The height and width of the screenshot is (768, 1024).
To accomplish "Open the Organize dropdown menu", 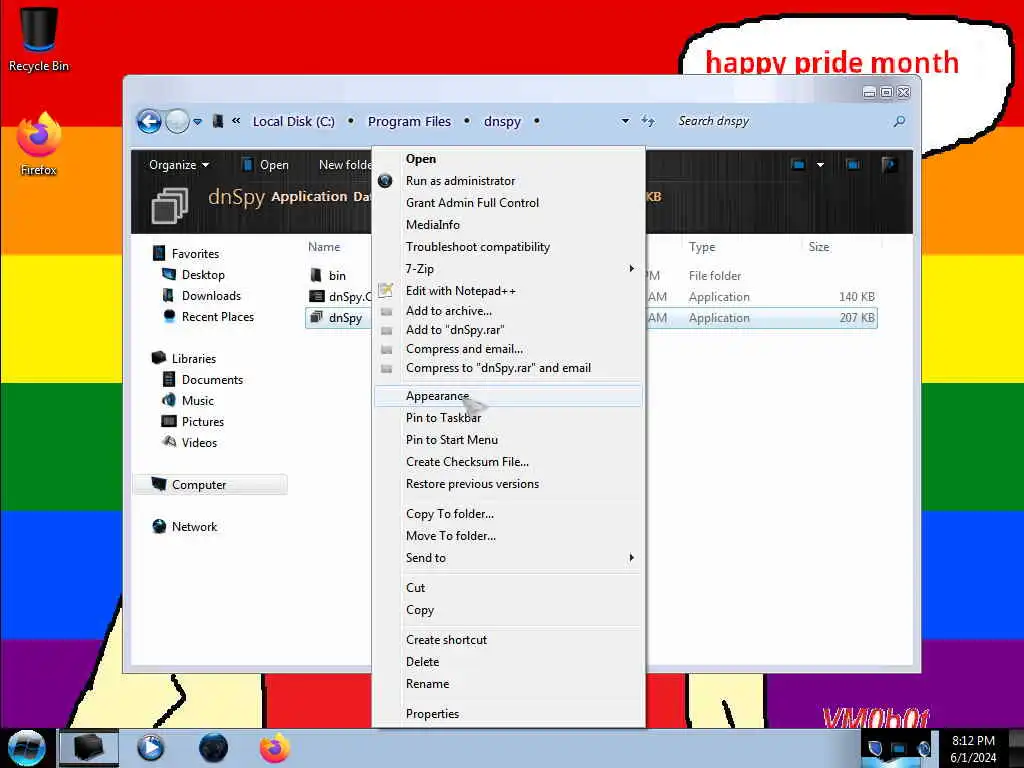I will [179, 165].
